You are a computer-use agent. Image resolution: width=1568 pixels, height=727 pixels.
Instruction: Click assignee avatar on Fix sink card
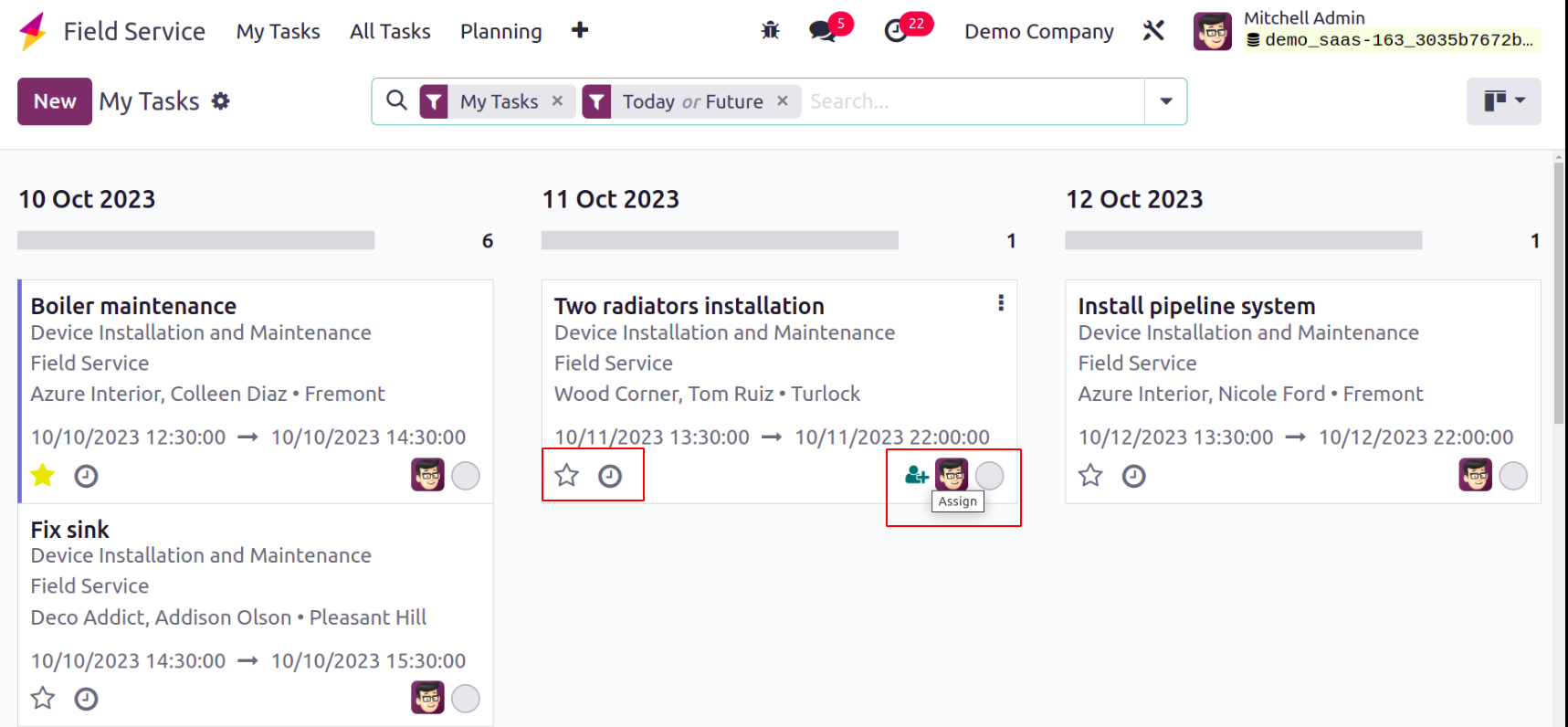(427, 698)
